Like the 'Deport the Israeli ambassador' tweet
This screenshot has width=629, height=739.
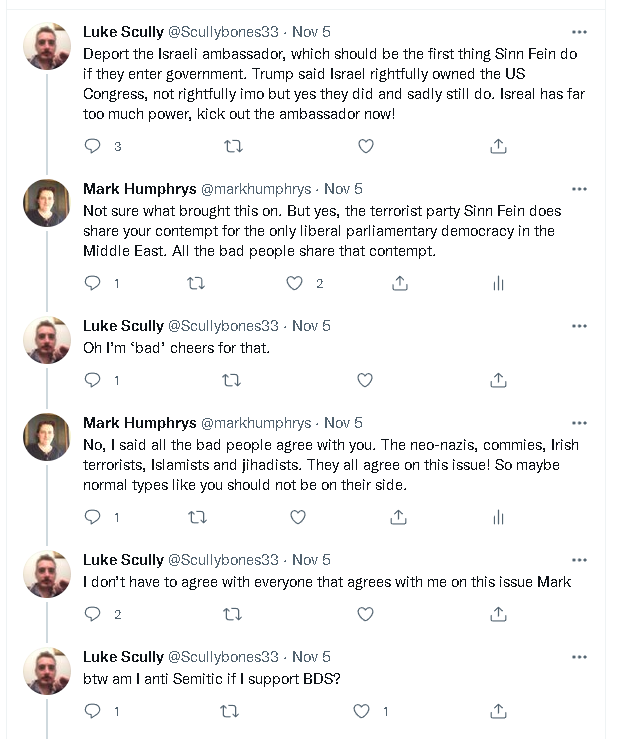click(366, 146)
